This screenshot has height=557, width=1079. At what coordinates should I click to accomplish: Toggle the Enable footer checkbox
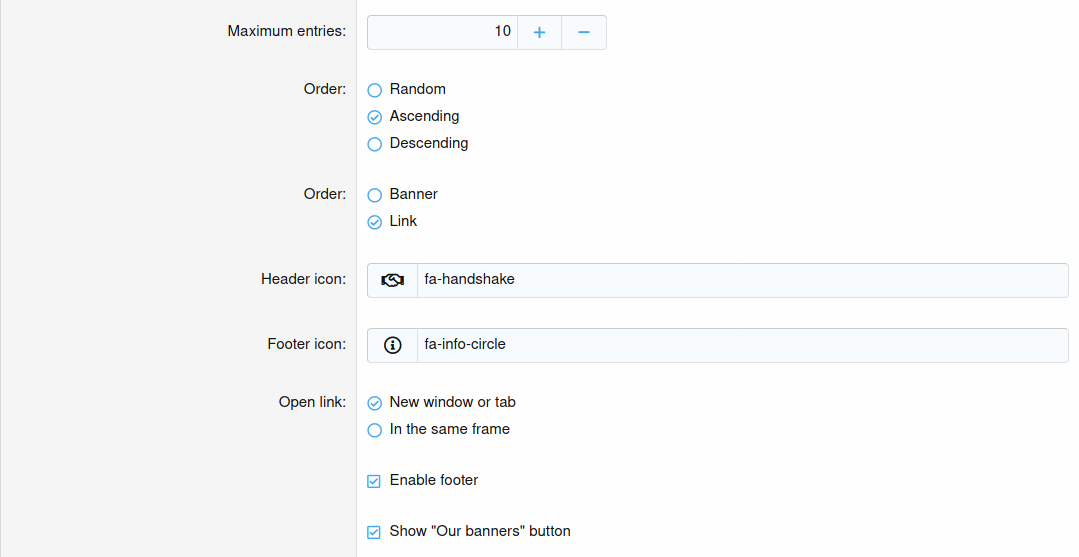tap(374, 481)
